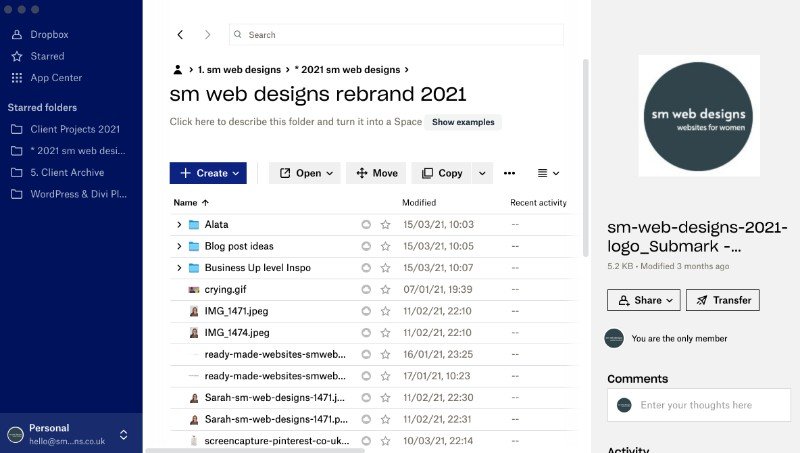Click the file list vertical scrollbar

point(586,158)
